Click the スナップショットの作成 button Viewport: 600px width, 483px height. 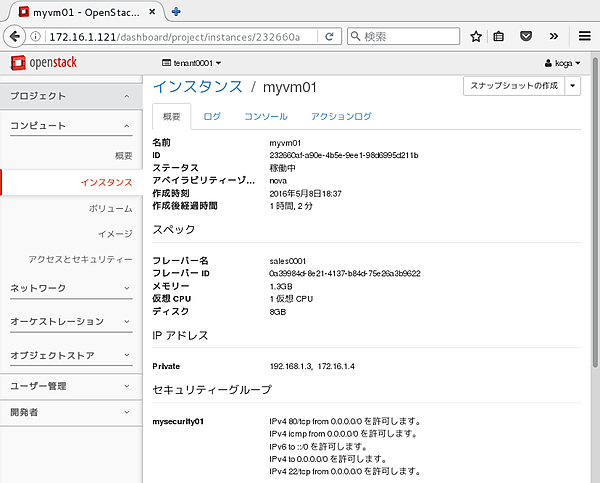click(x=514, y=86)
